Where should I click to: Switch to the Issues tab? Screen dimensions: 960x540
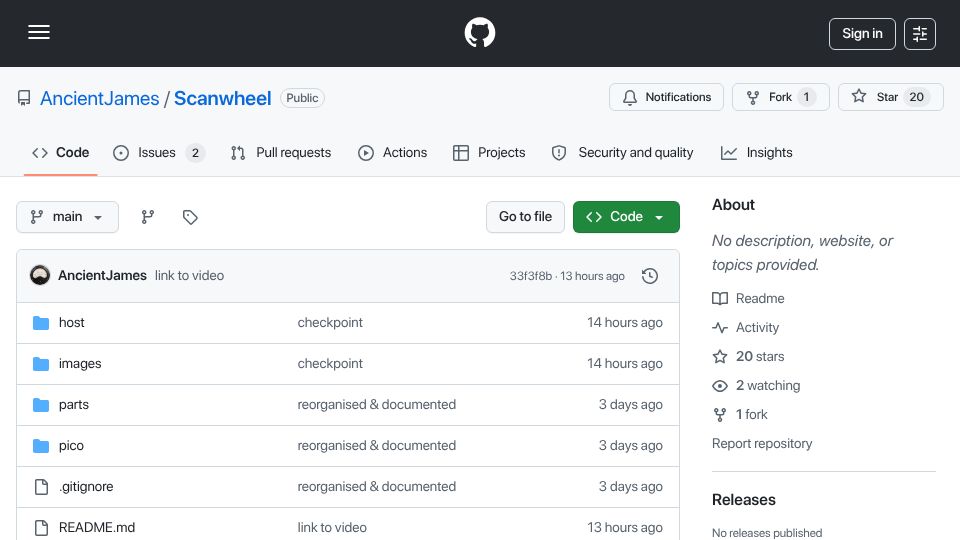pos(159,152)
